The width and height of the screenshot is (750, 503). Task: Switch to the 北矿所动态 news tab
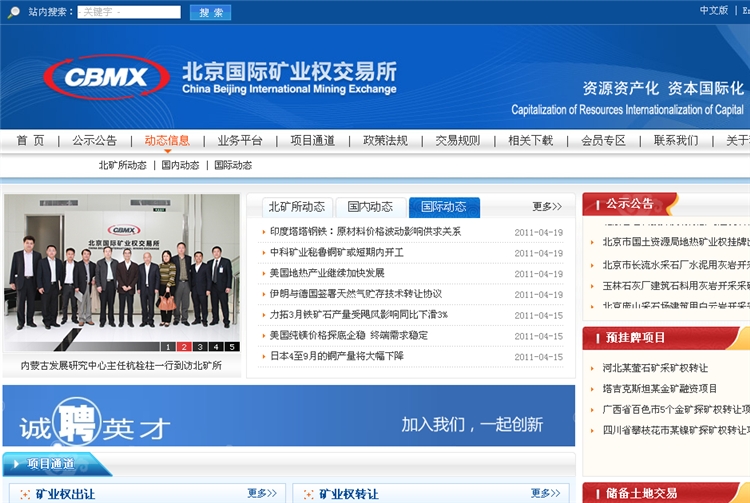tap(297, 207)
